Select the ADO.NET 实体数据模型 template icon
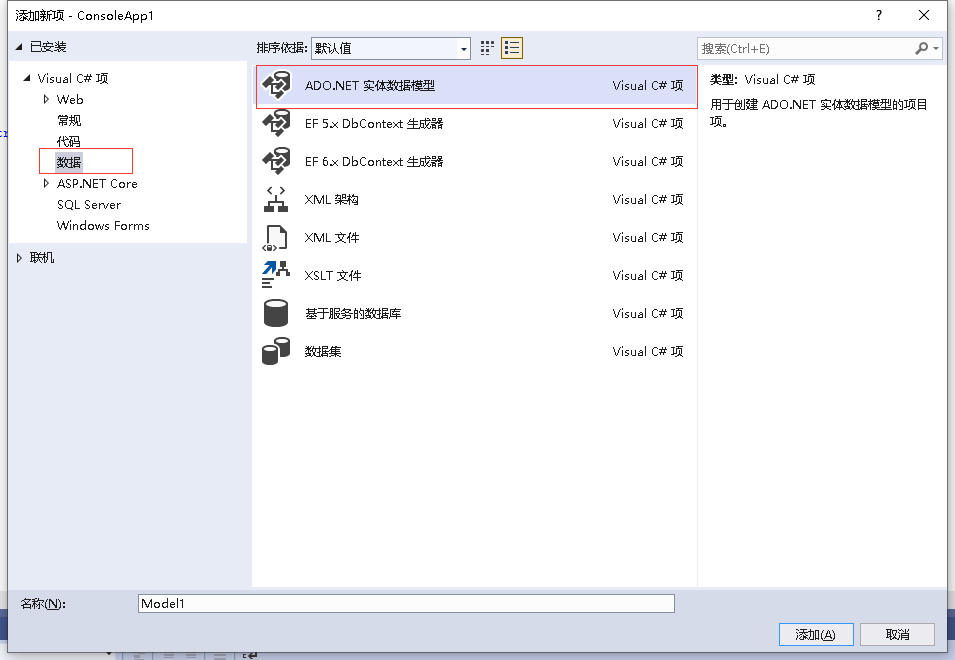Image resolution: width=955 pixels, height=660 pixels. pos(277,85)
